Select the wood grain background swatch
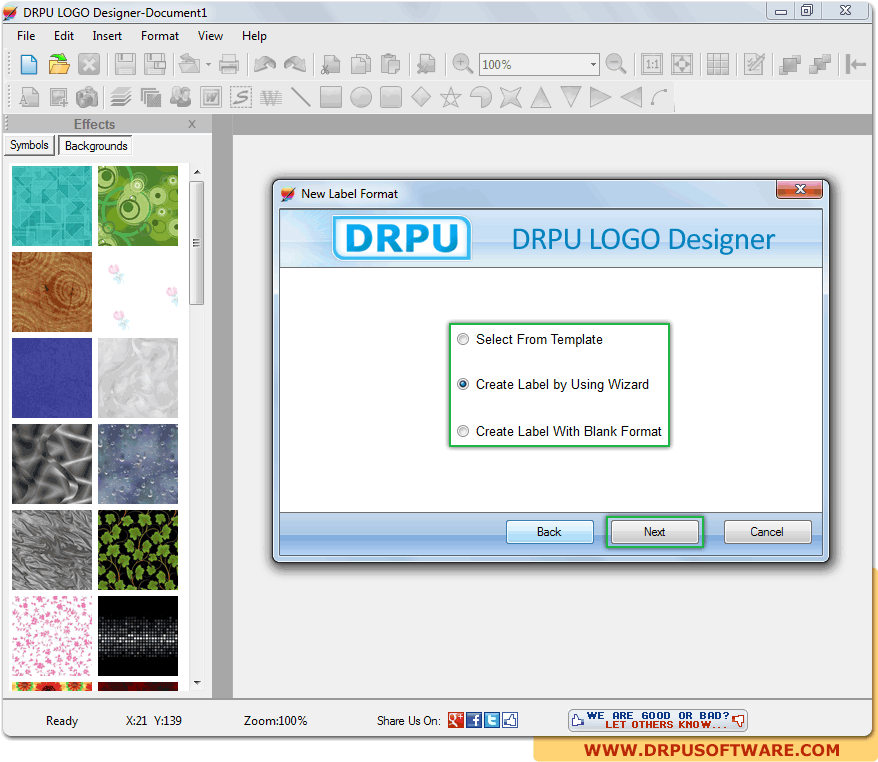Screen dimensions: 878x762 coord(52,292)
